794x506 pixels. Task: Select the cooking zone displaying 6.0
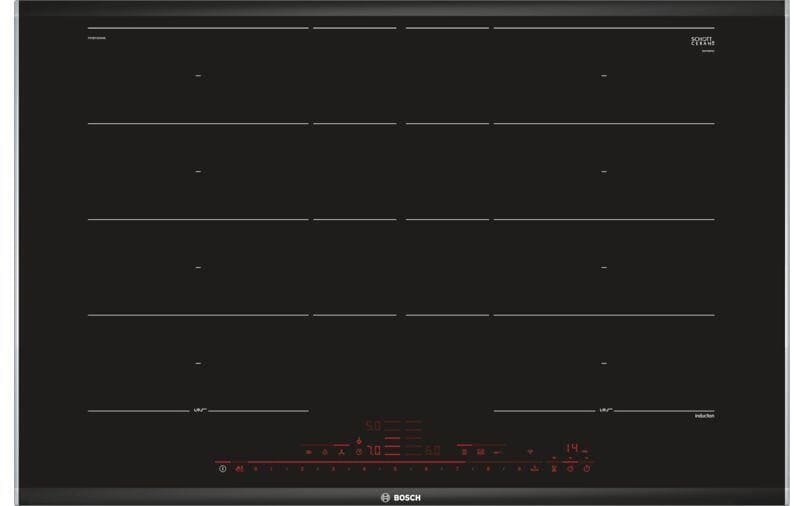coord(432,451)
